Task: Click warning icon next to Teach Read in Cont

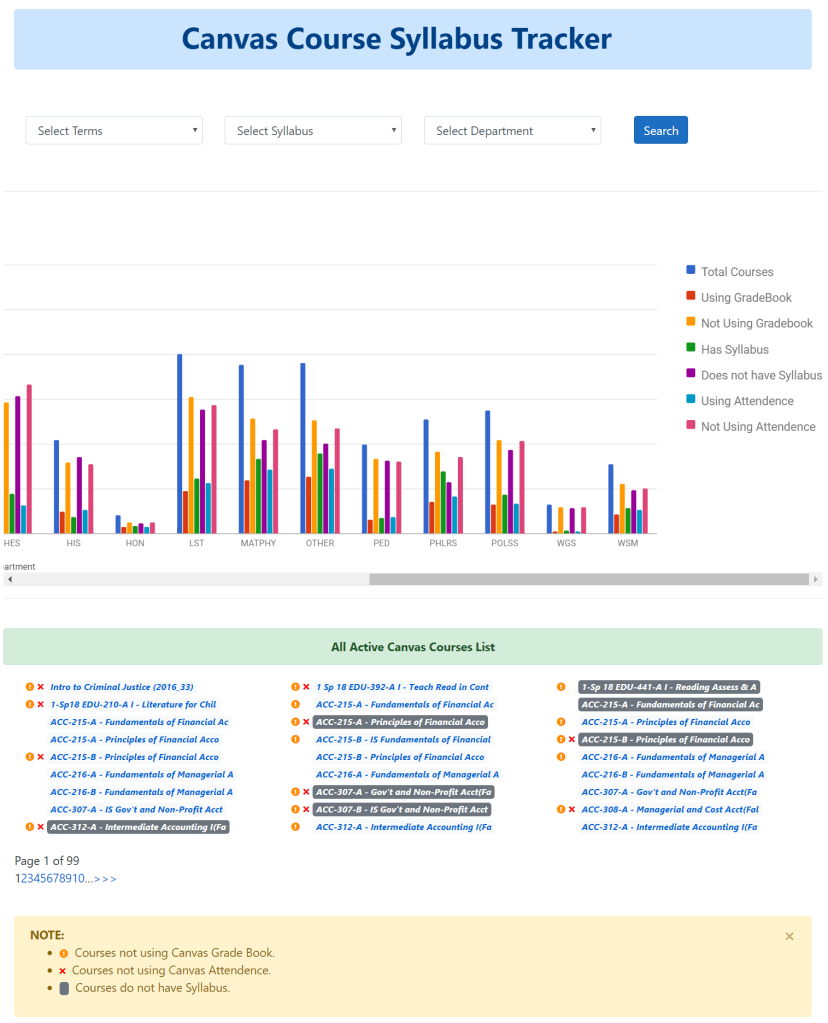Action: tap(295, 687)
